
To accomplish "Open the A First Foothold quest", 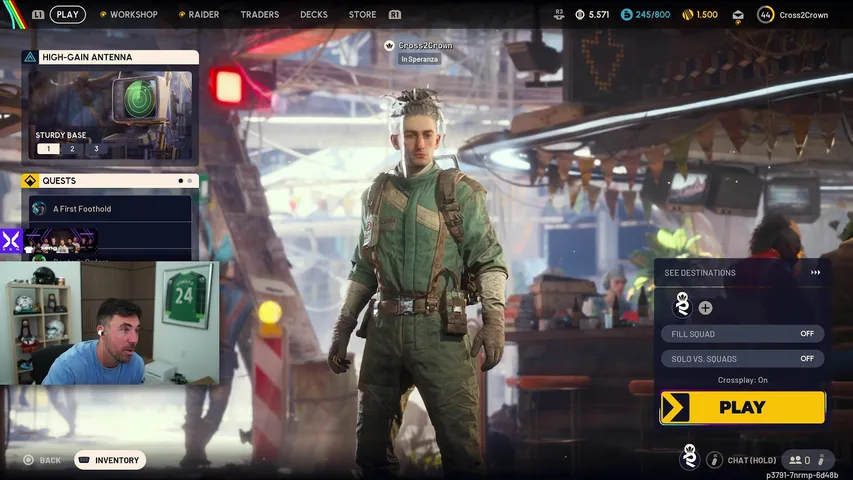I will pos(110,208).
